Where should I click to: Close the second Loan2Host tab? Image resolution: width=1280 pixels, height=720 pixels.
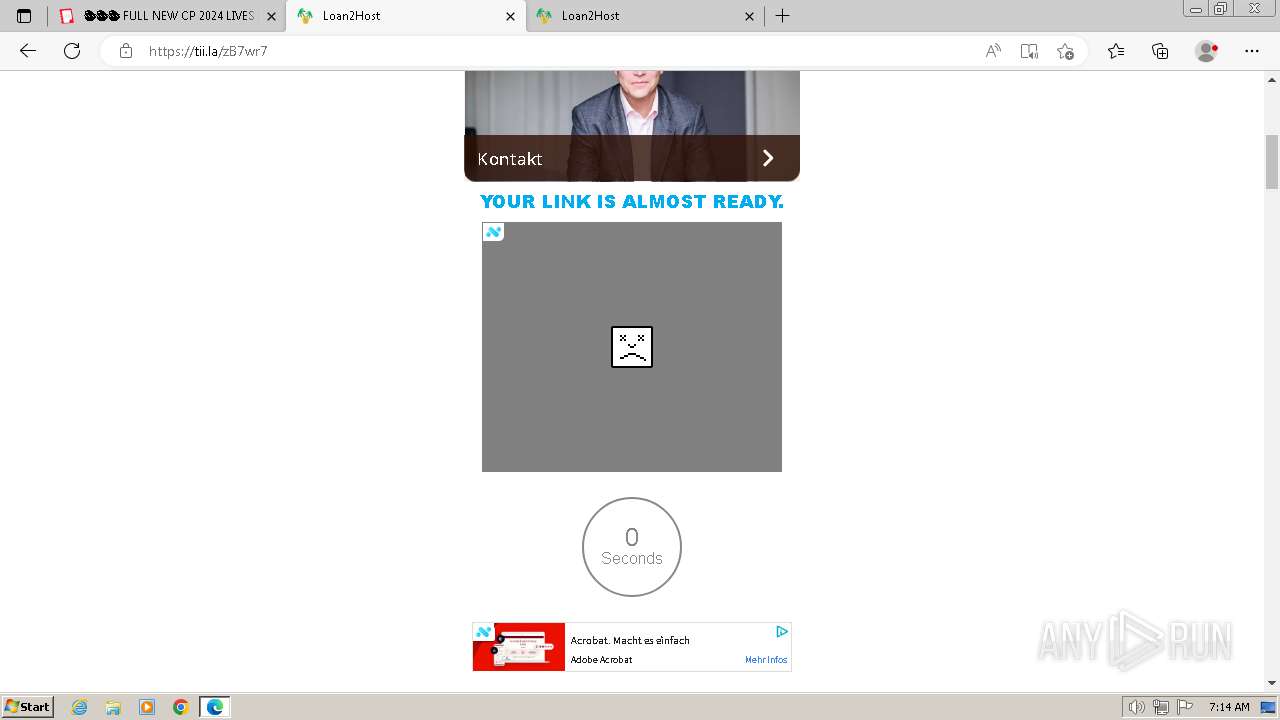pos(750,16)
